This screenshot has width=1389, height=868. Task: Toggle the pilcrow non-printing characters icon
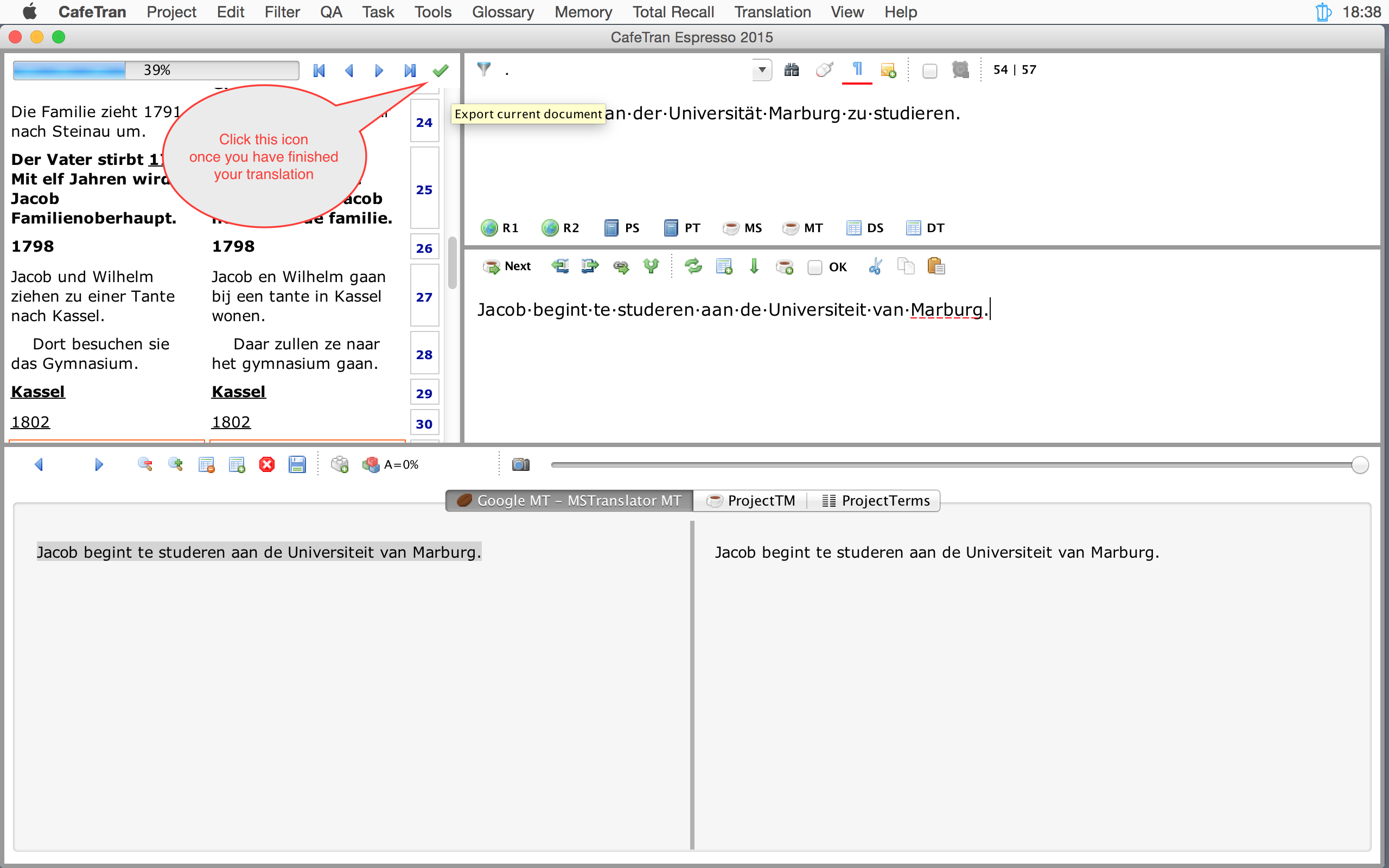(857, 70)
